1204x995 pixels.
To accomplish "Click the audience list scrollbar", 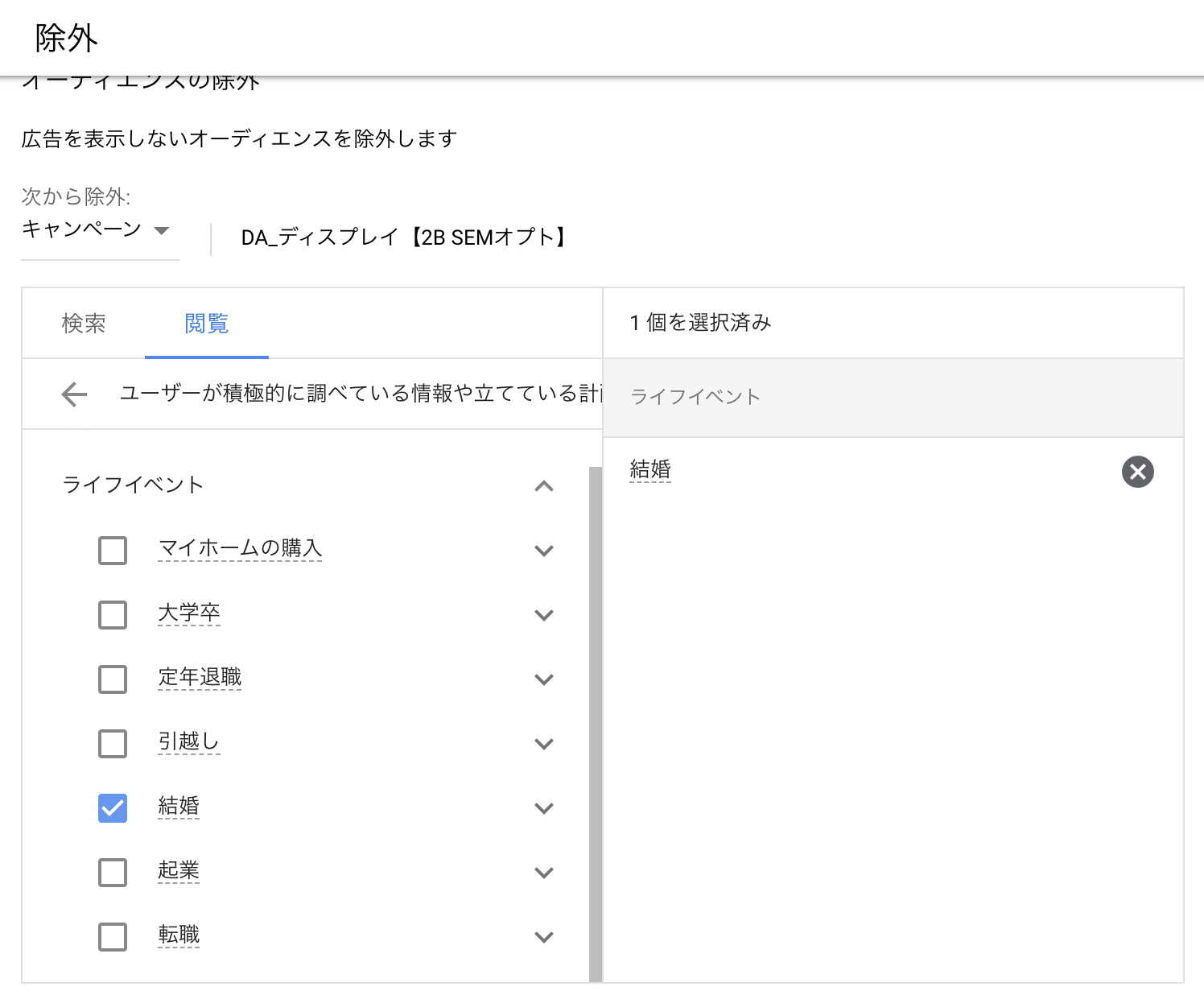I will pos(596,723).
